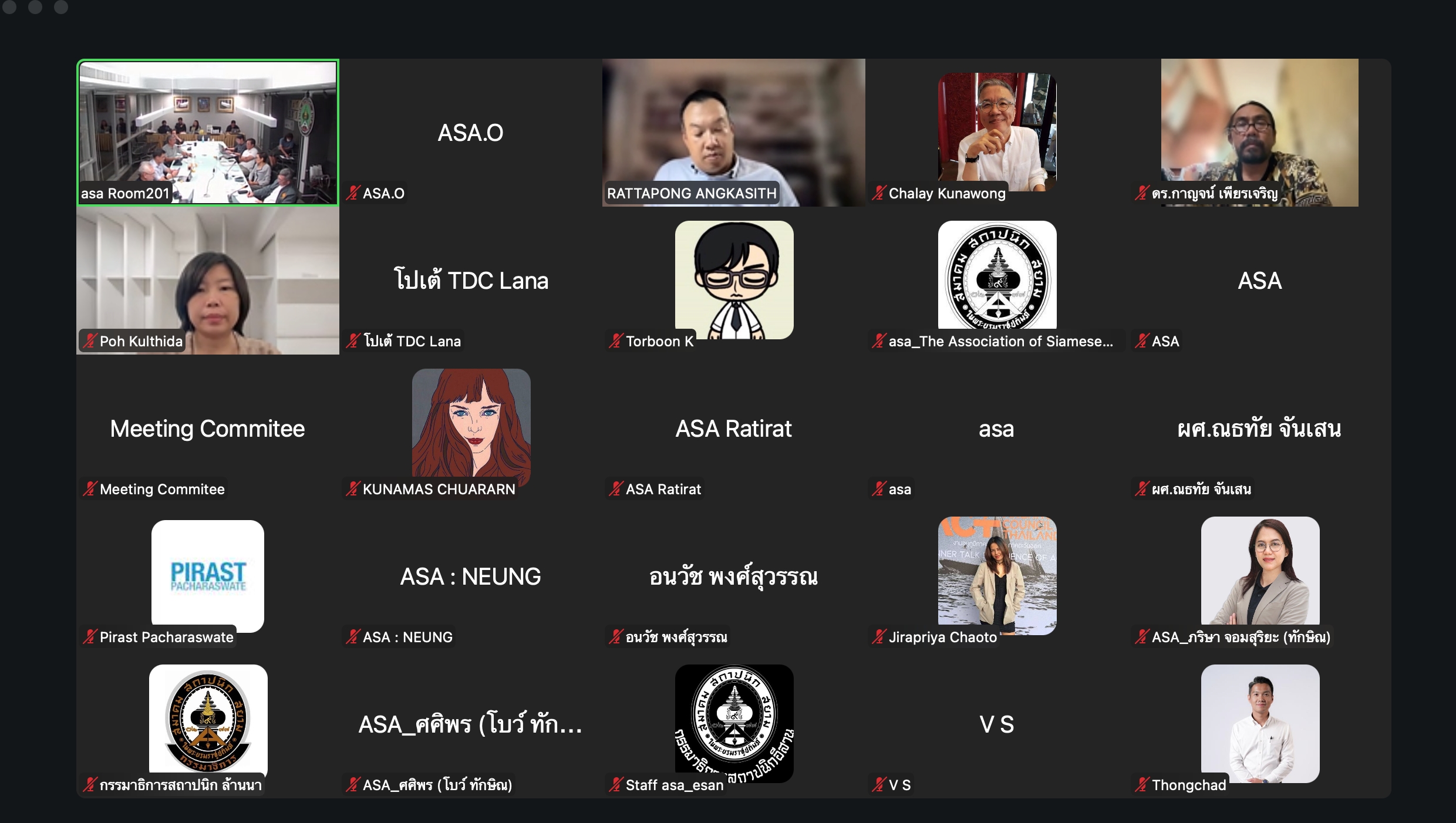
Task: Click the muted mic icon beside Jirapriya Chaoto
Action: coord(879,637)
